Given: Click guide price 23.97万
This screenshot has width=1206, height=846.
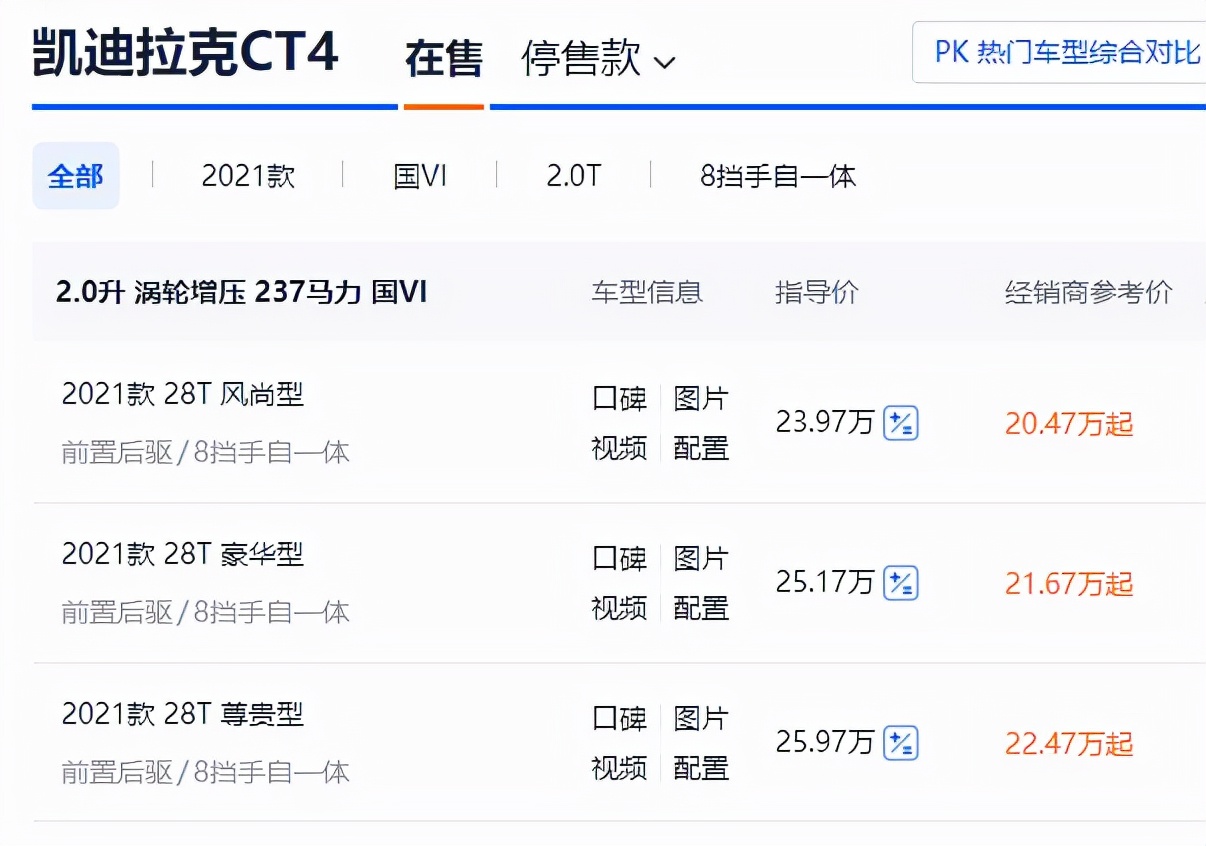Looking at the screenshot, I should 825,423.
